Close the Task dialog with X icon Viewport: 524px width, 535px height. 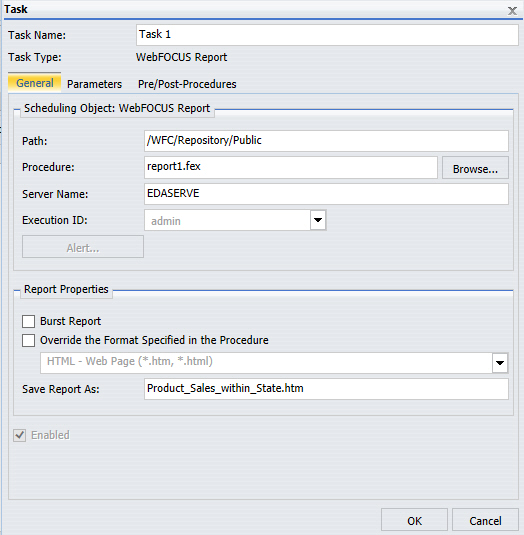(x=512, y=11)
